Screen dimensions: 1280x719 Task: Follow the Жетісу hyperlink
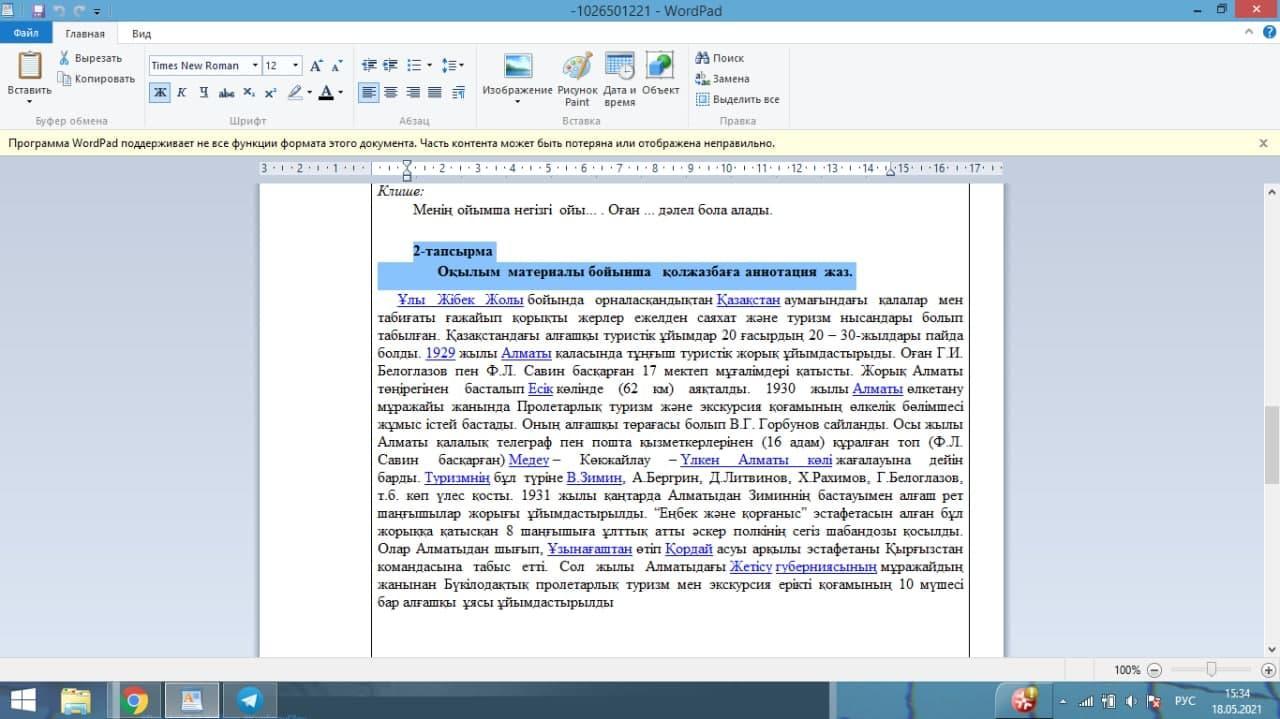tap(750, 567)
